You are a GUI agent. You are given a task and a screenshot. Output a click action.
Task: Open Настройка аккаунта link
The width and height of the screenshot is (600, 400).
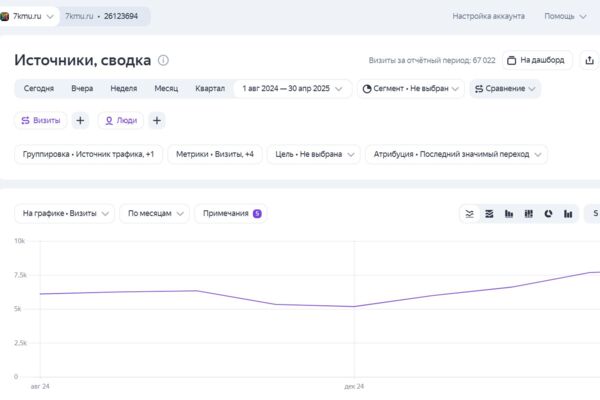488,16
